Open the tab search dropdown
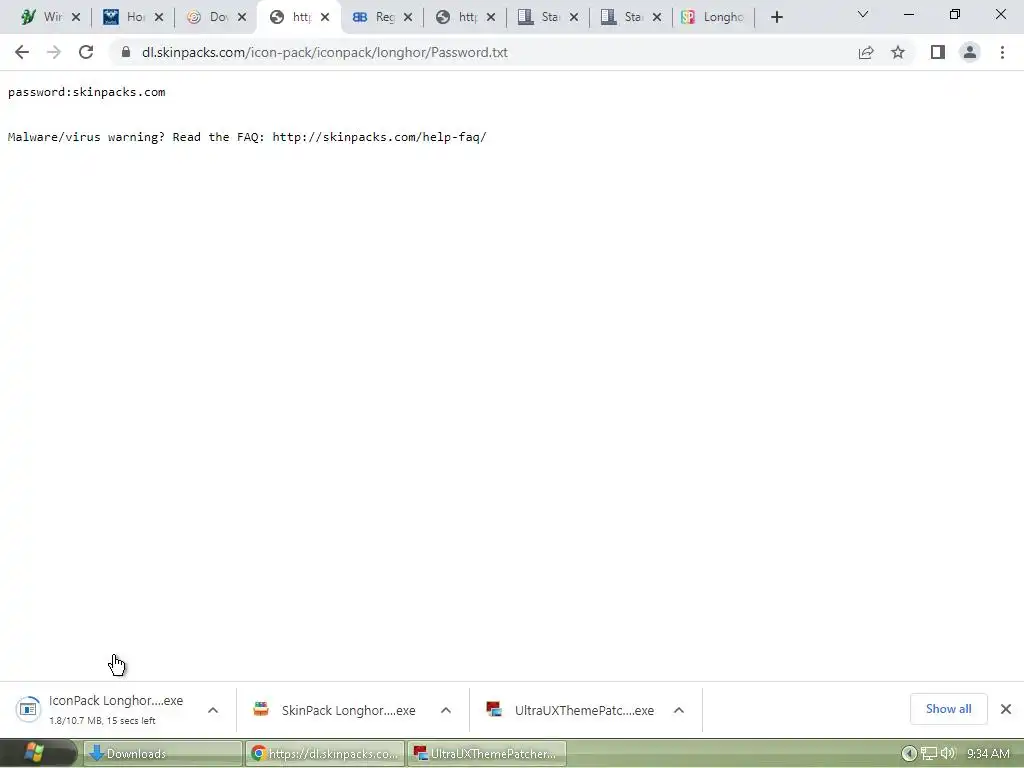The width and height of the screenshot is (1024, 768). (x=863, y=14)
